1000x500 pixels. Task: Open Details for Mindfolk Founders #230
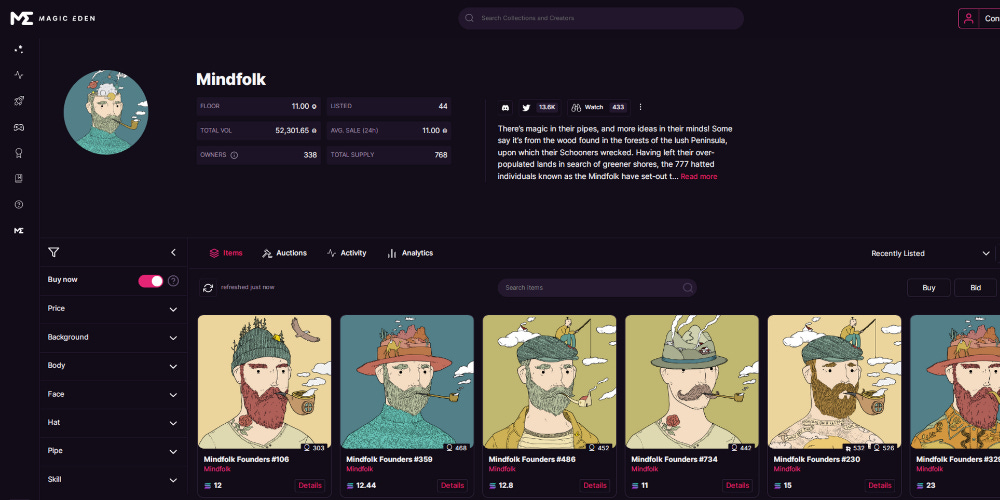(879, 485)
